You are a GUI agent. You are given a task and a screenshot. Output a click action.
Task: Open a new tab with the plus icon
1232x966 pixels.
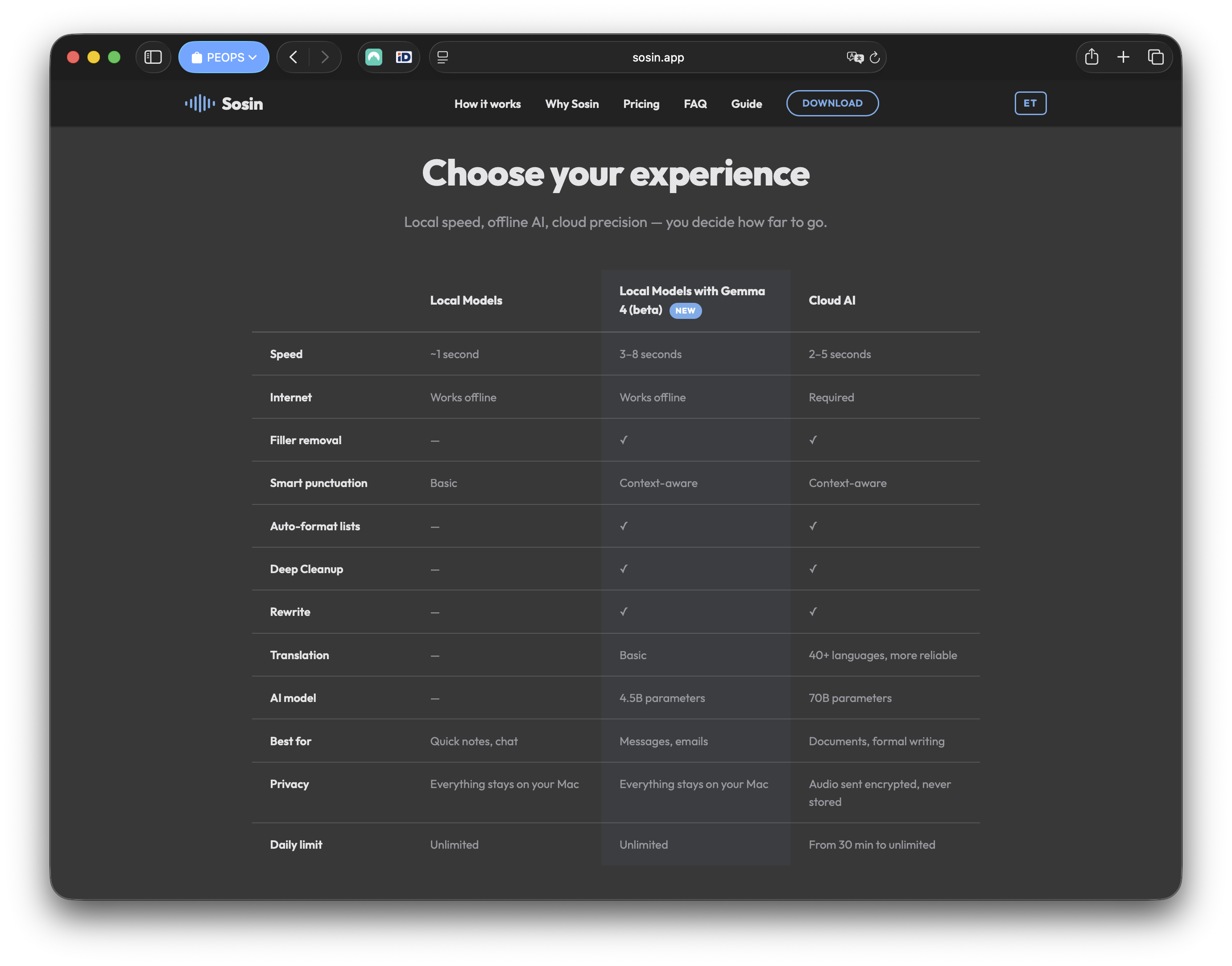tap(1124, 57)
